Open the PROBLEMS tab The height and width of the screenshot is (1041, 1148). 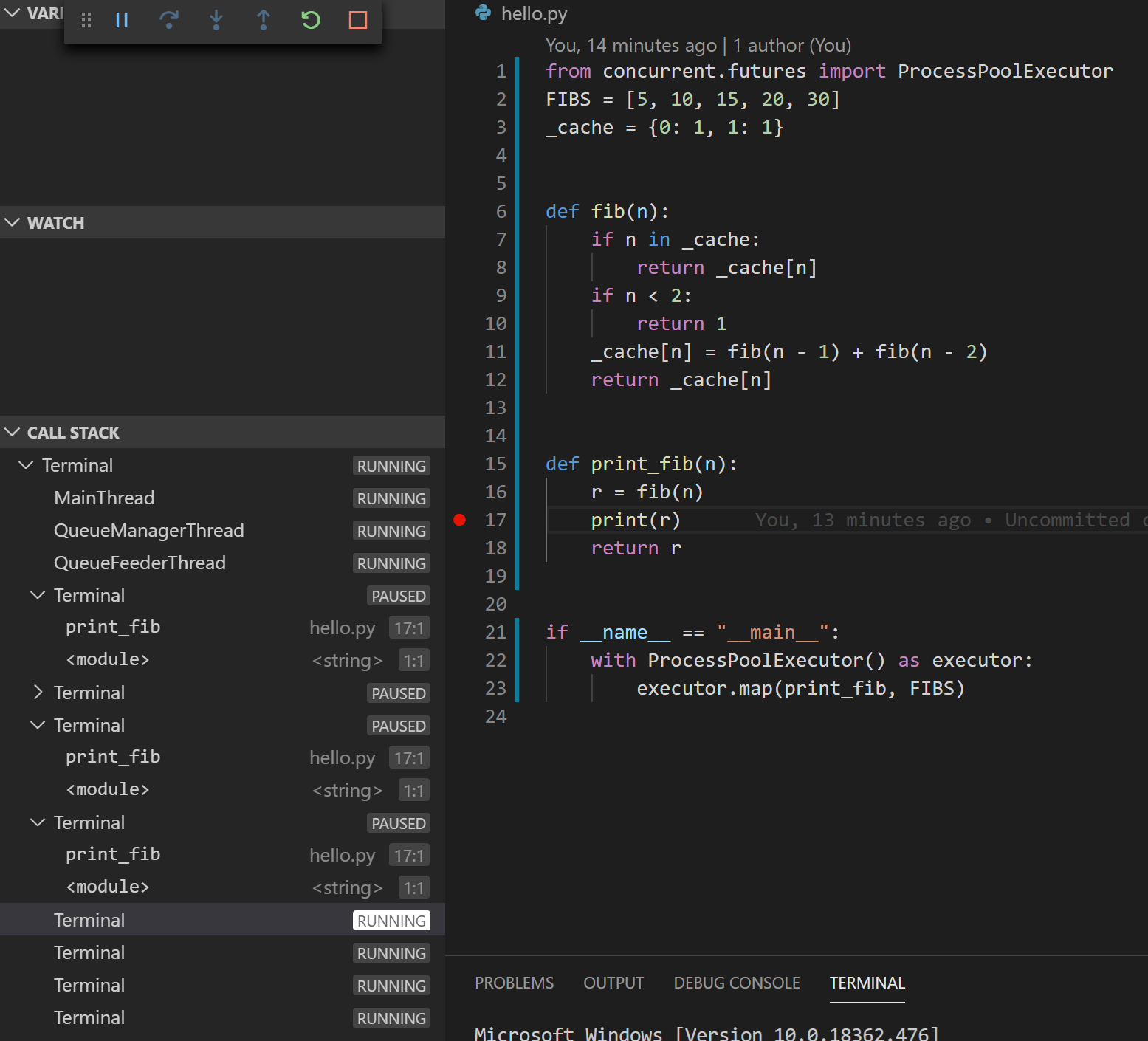514,983
